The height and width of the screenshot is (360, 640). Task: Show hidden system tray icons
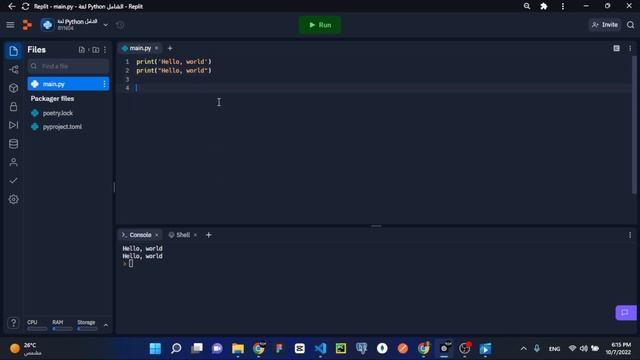tap(523, 349)
